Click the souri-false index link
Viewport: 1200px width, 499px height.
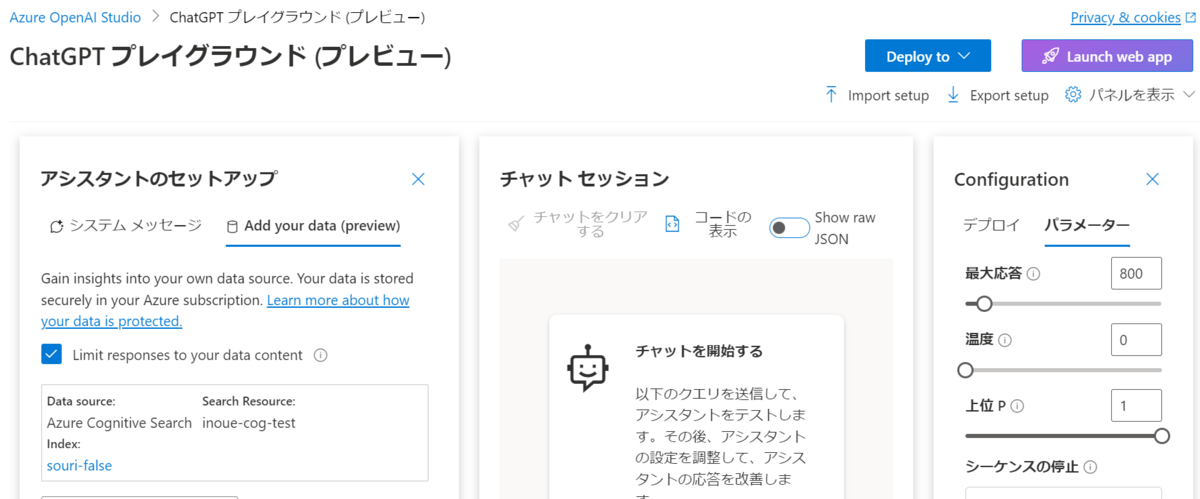pyautogui.click(x=79, y=465)
